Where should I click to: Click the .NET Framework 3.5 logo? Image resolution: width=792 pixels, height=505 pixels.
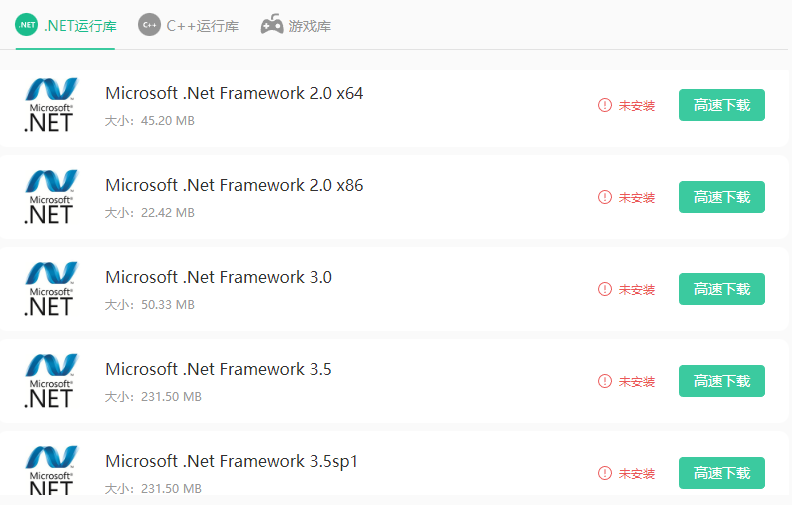click(x=51, y=381)
